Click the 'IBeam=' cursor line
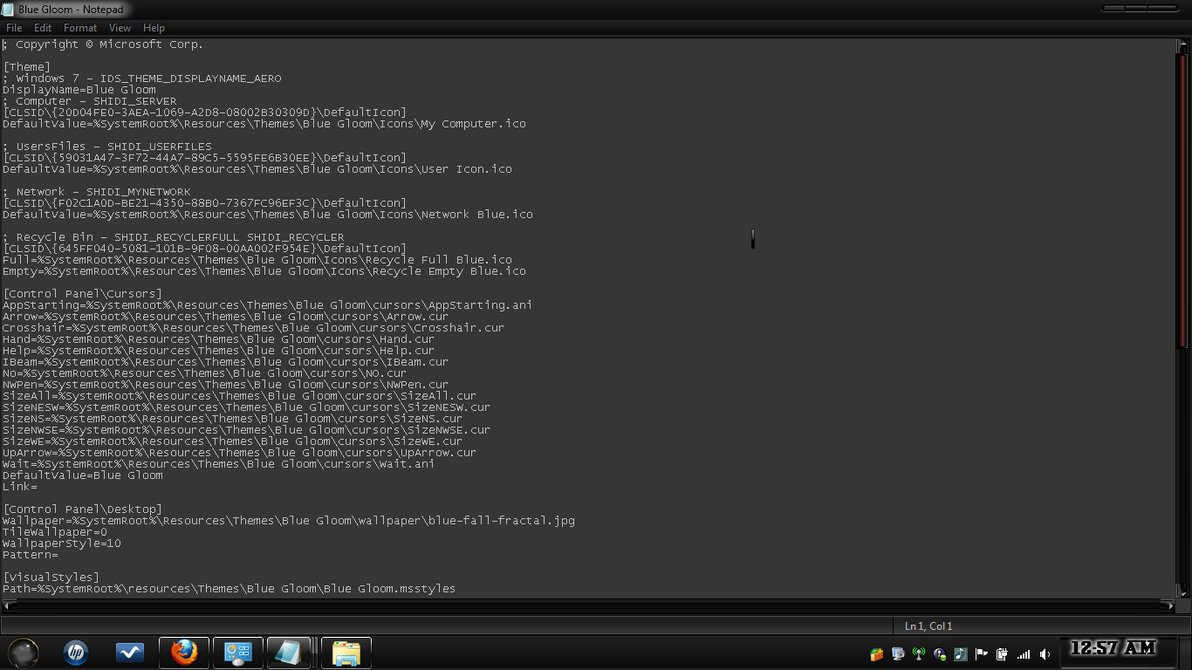 click(225, 362)
